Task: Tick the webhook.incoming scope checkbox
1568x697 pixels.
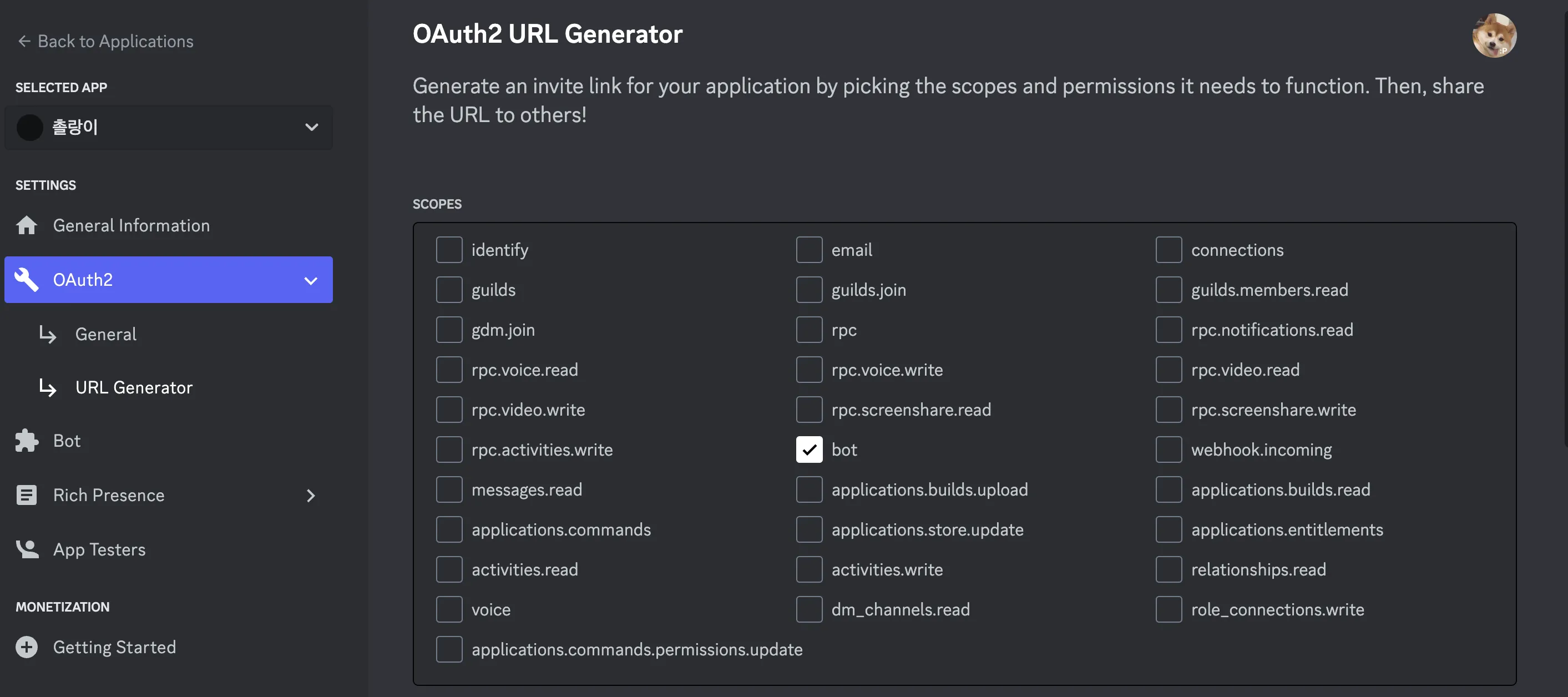Action: pos(1169,450)
